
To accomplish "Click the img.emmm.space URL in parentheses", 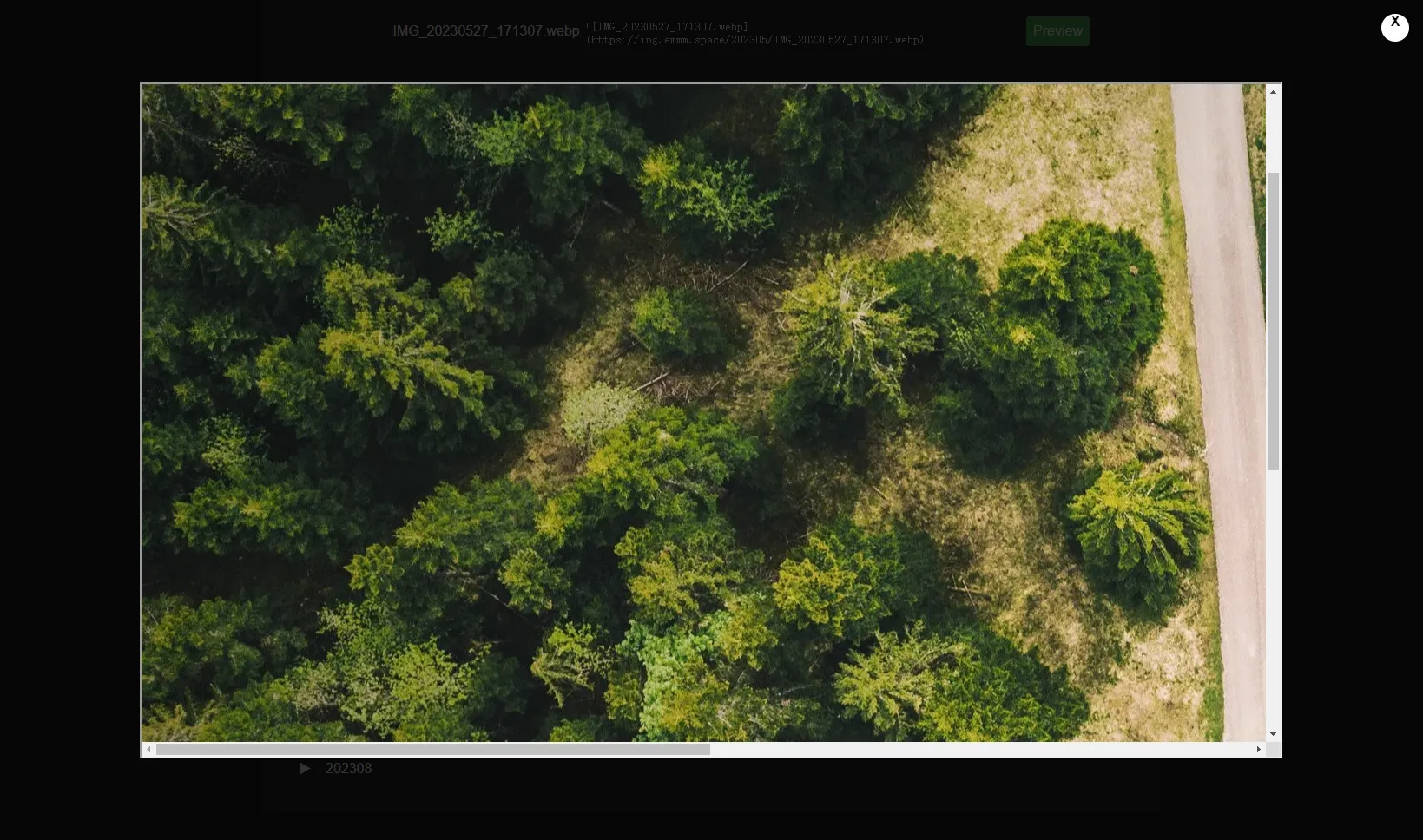I will click(754, 40).
